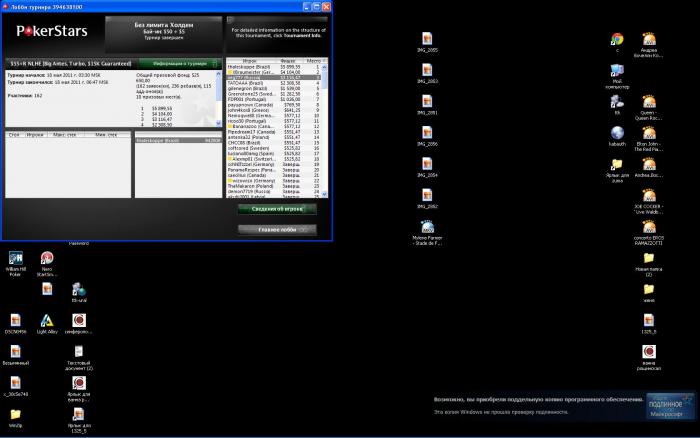This screenshot has width=700, height=438.
Task: Open the IMG_2055 image file
Action: (x=427, y=39)
